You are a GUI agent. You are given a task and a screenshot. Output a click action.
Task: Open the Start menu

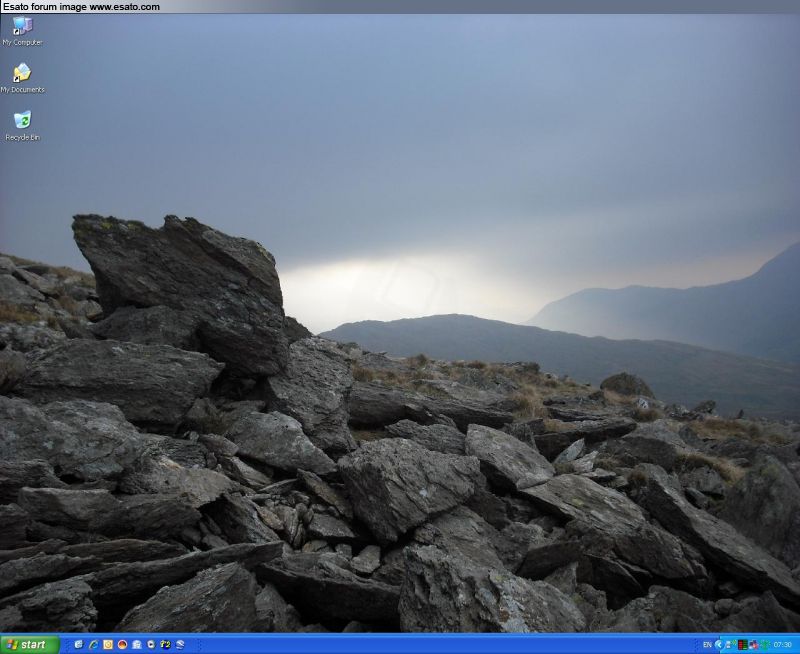pos(30,645)
